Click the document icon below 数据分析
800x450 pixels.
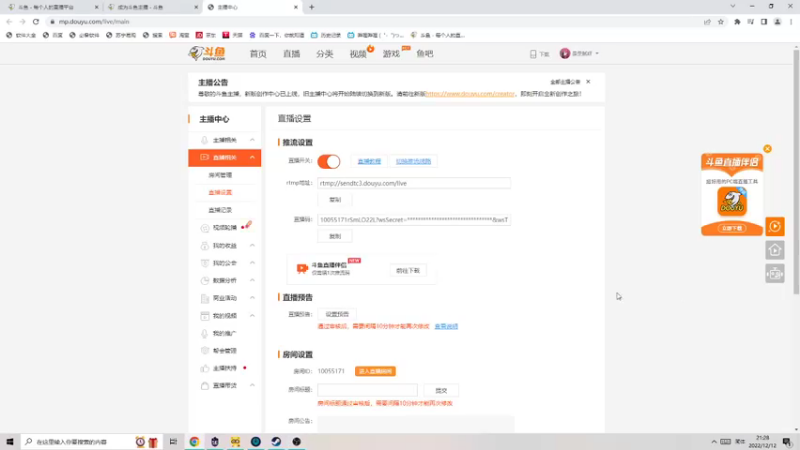[204, 298]
